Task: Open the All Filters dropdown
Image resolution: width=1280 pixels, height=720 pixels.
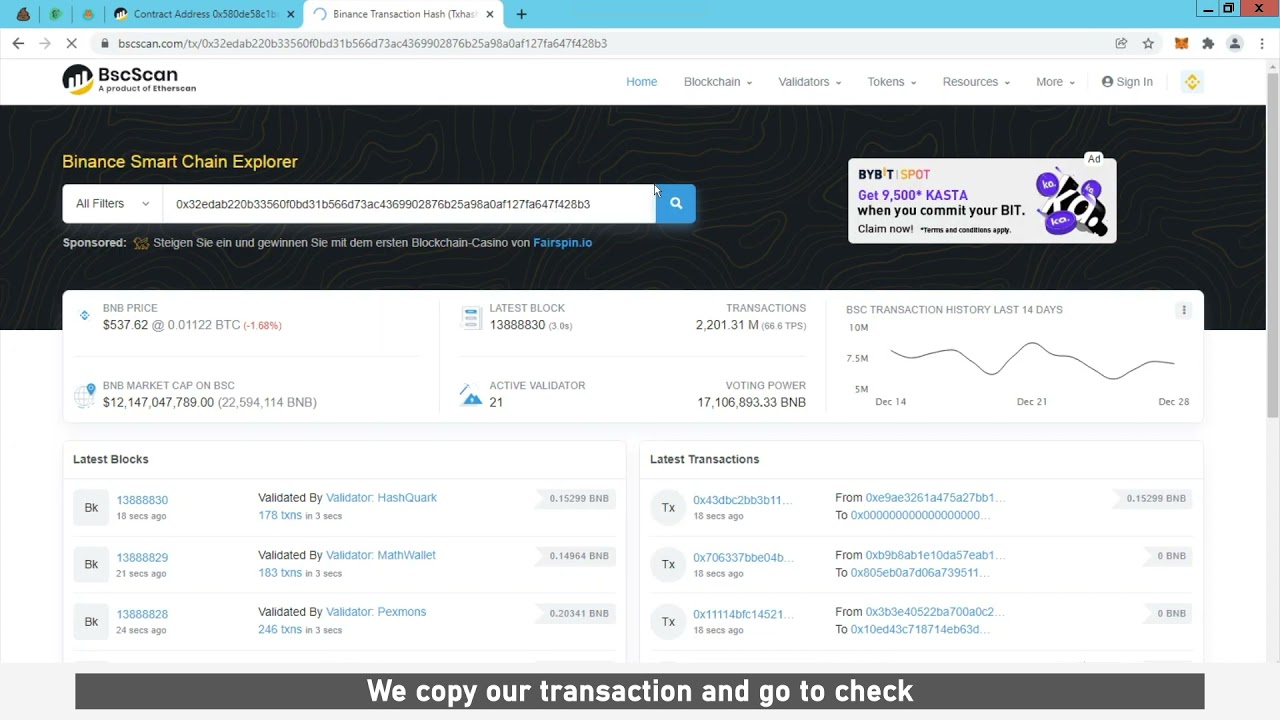Action: point(112,204)
